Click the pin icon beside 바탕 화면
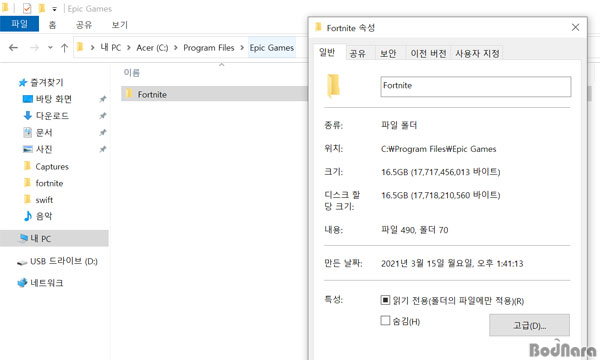Screen dimensions: 600x360 pyautogui.click(x=103, y=99)
